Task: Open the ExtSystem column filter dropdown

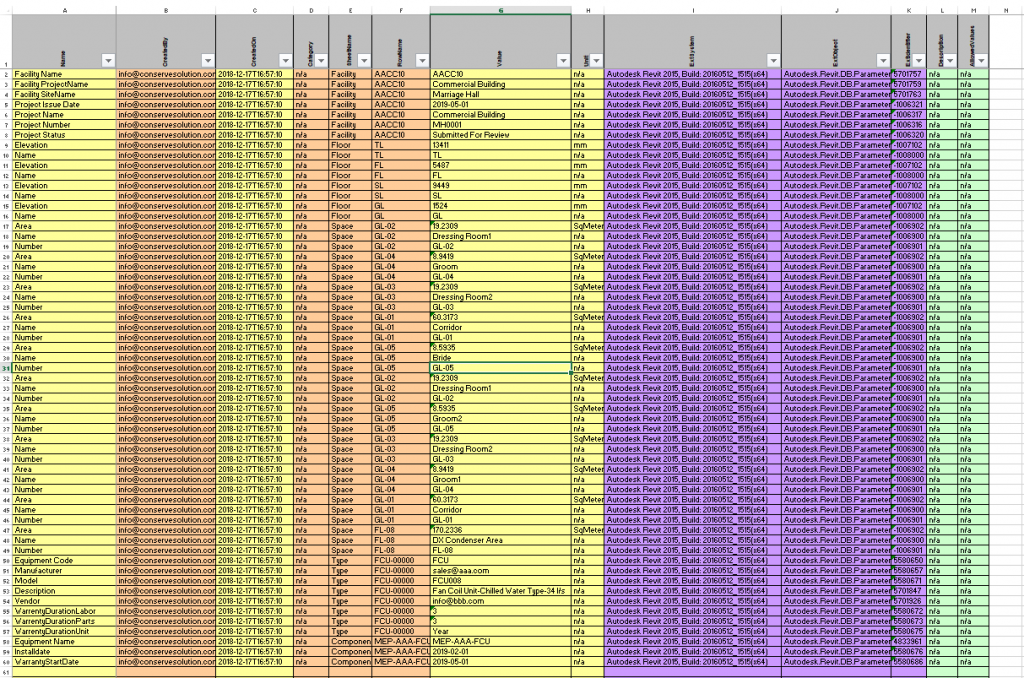Action: [771, 60]
